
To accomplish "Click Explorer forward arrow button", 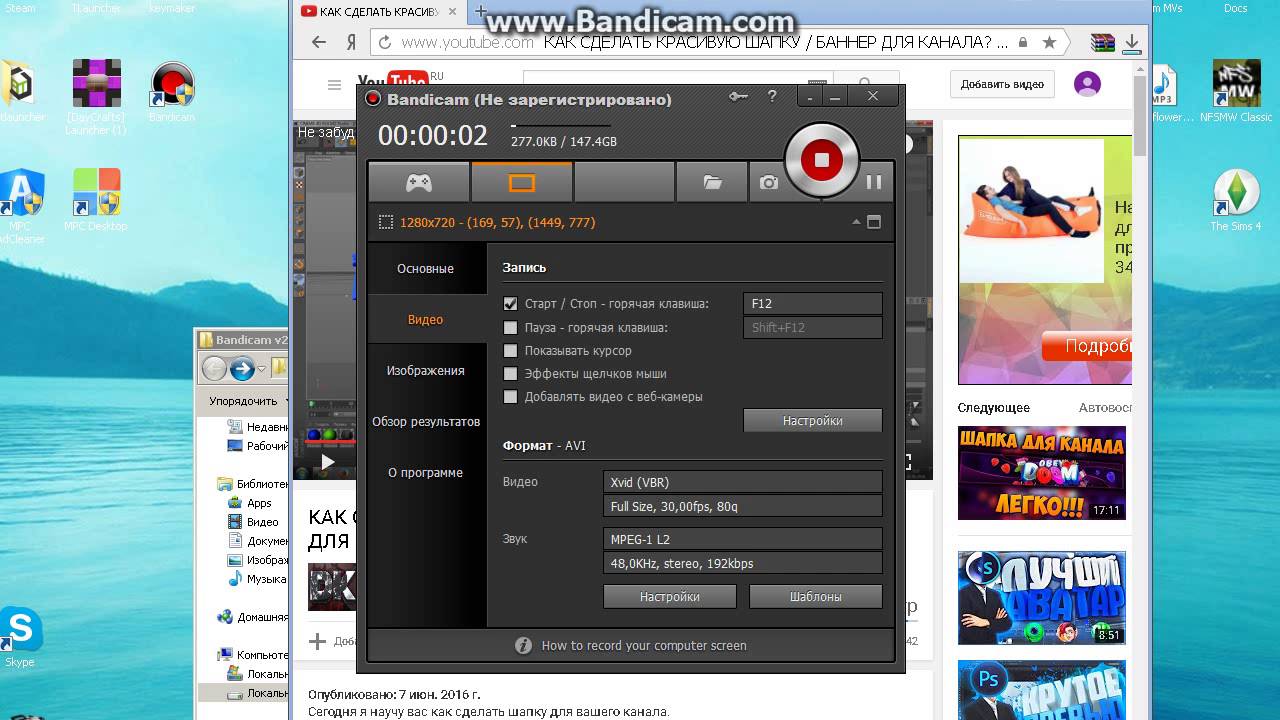I will [x=242, y=369].
